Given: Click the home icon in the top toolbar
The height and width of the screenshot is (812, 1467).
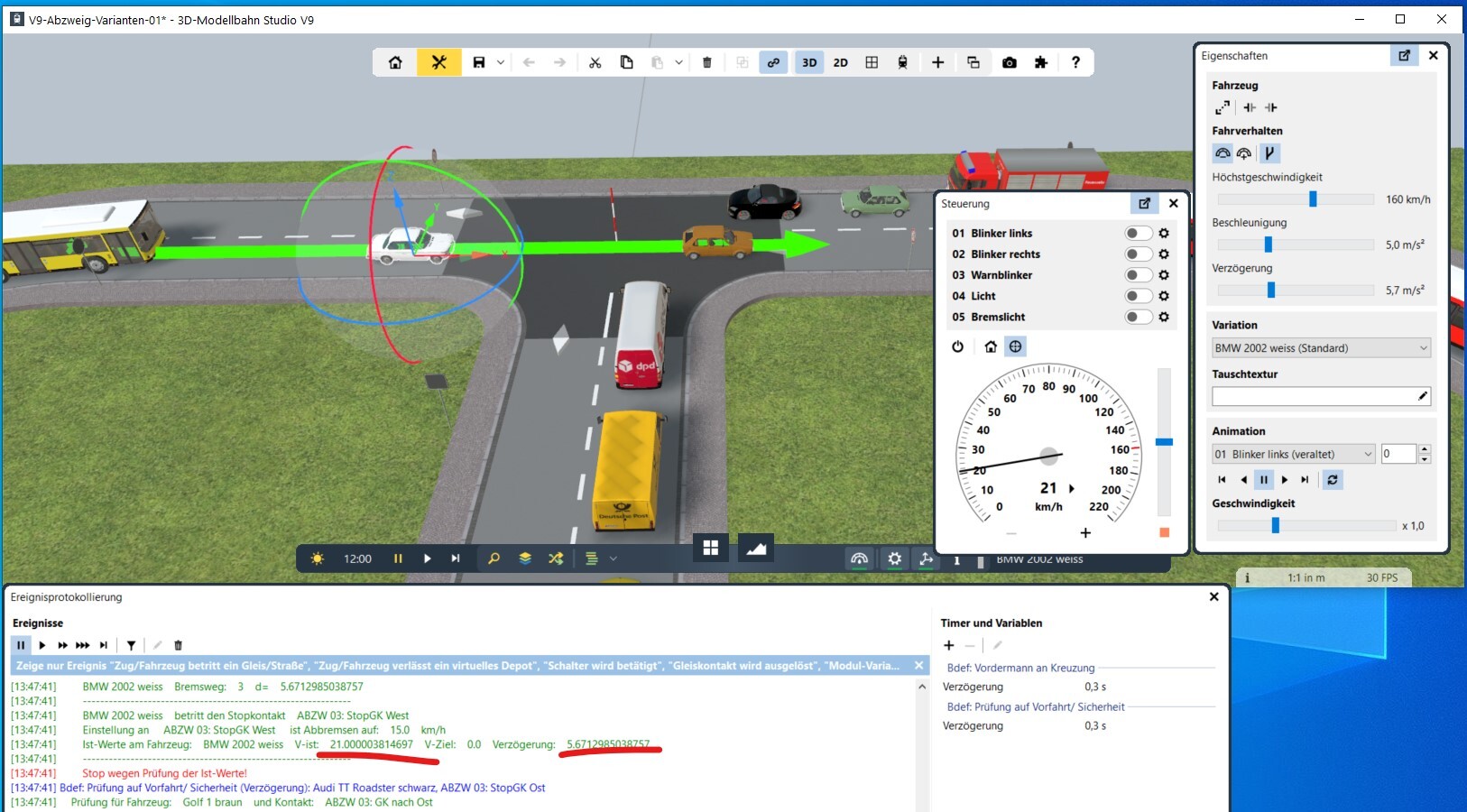Looking at the screenshot, I should pos(395,62).
